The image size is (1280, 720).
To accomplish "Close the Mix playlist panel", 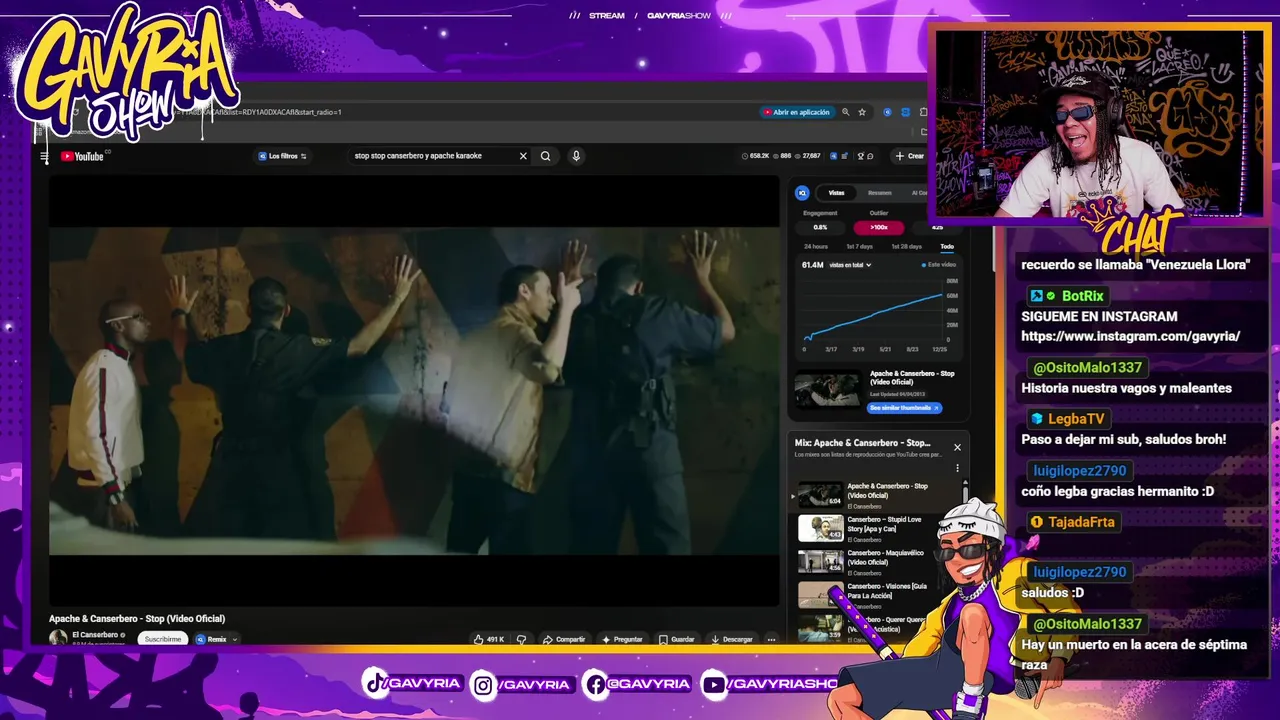I will coord(957,447).
